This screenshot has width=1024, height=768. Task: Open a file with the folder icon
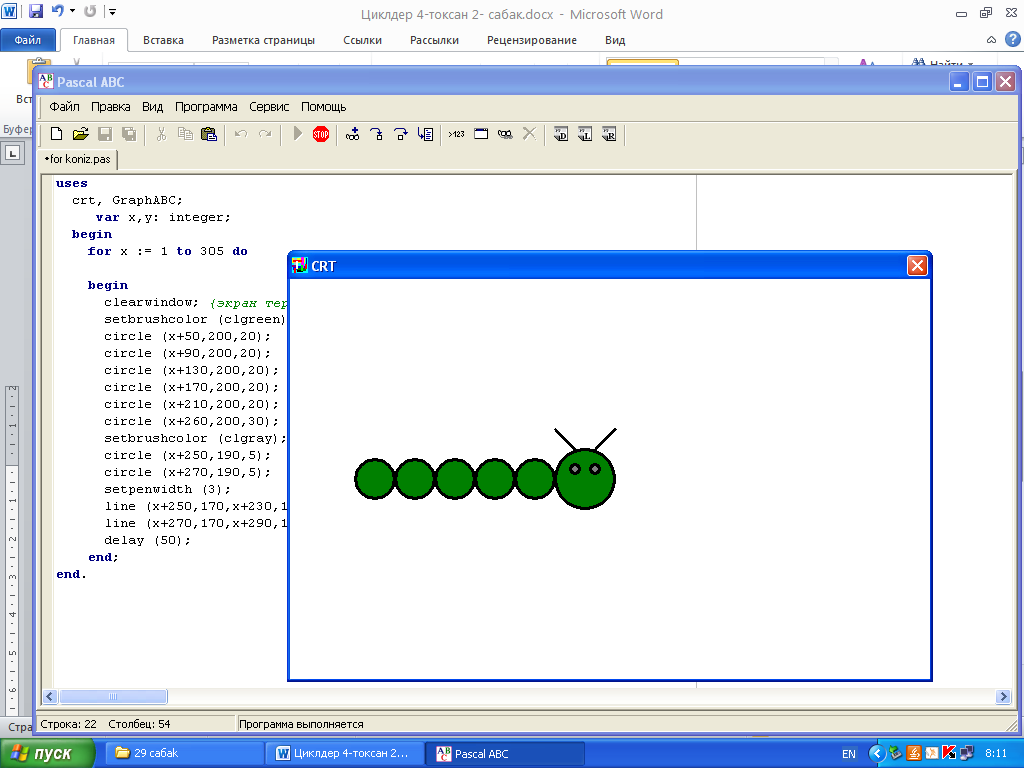point(81,134)
